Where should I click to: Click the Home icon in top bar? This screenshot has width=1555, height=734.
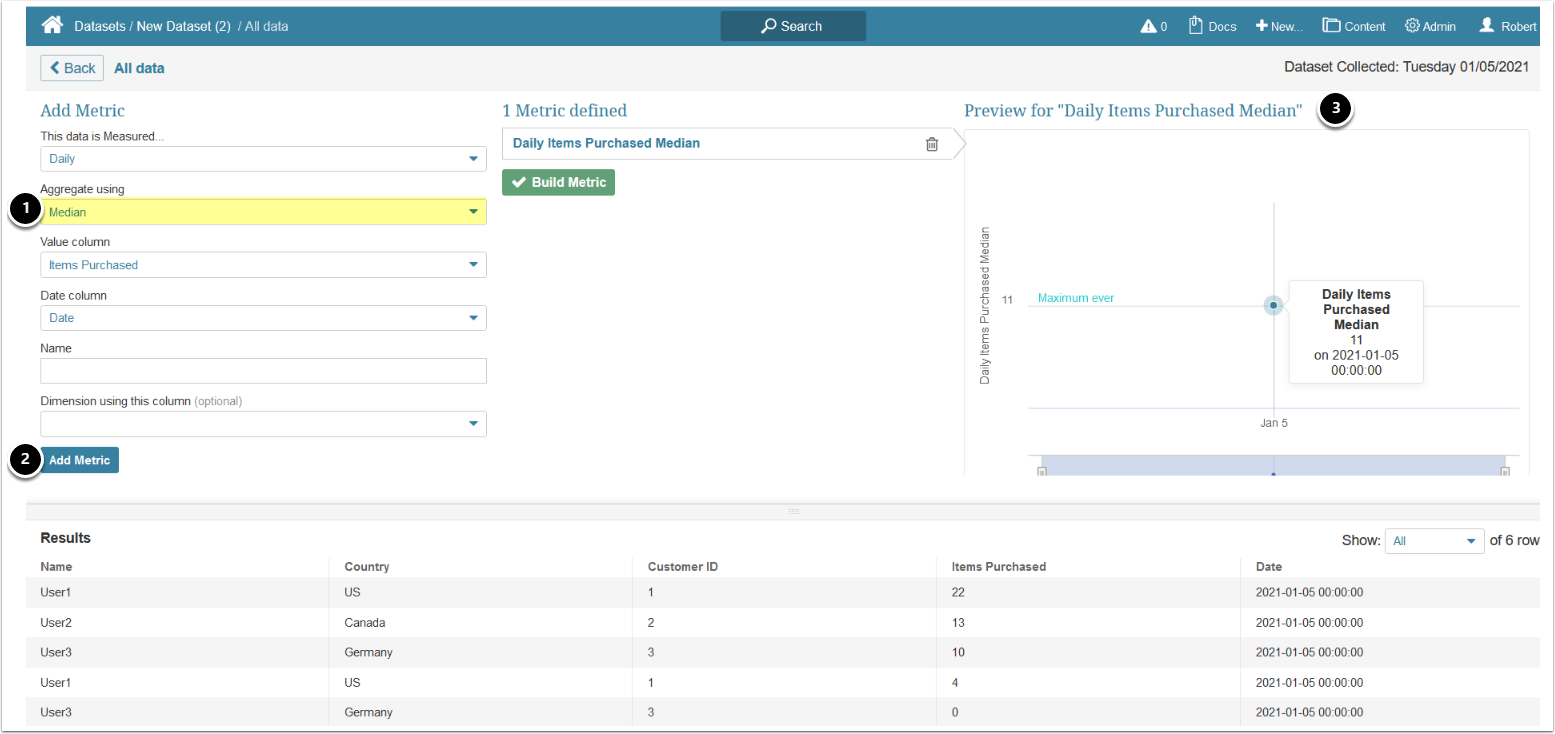tap(52, 26)
